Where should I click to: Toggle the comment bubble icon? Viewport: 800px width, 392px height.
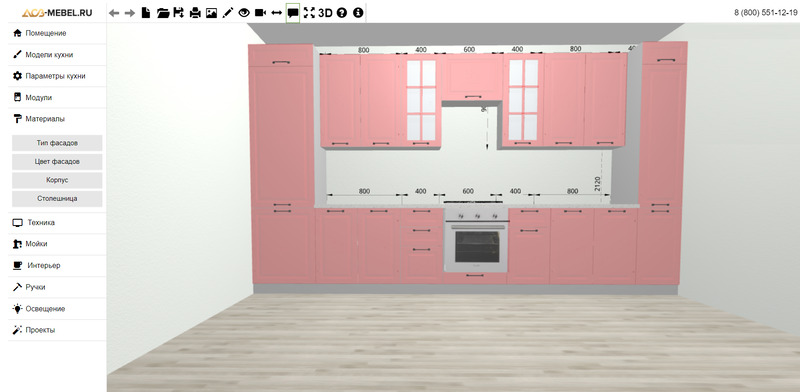coord(293,13)
